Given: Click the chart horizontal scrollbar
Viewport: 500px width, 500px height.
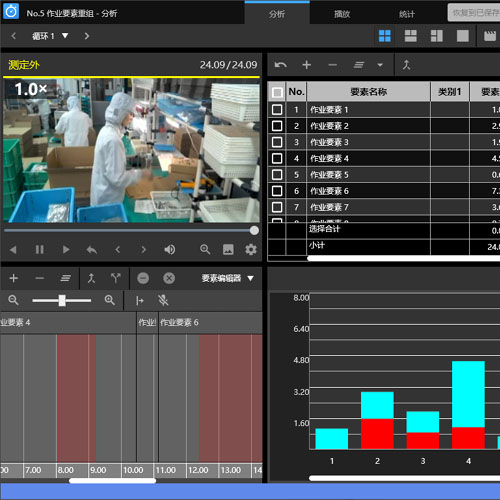Looking at the screenshot, I should pyautogui.click(x=404, y=478).
